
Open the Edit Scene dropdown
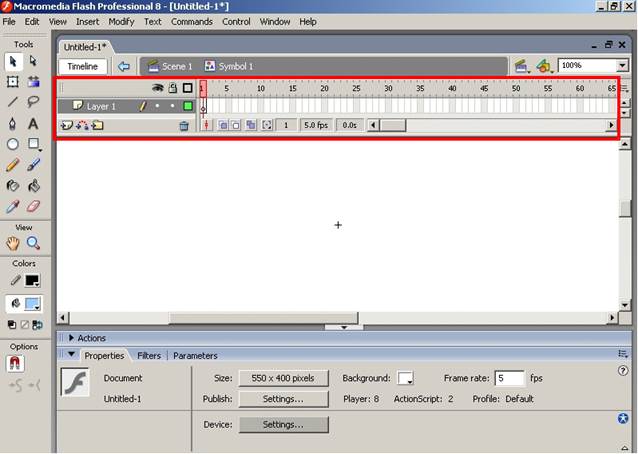coord(521,66)
